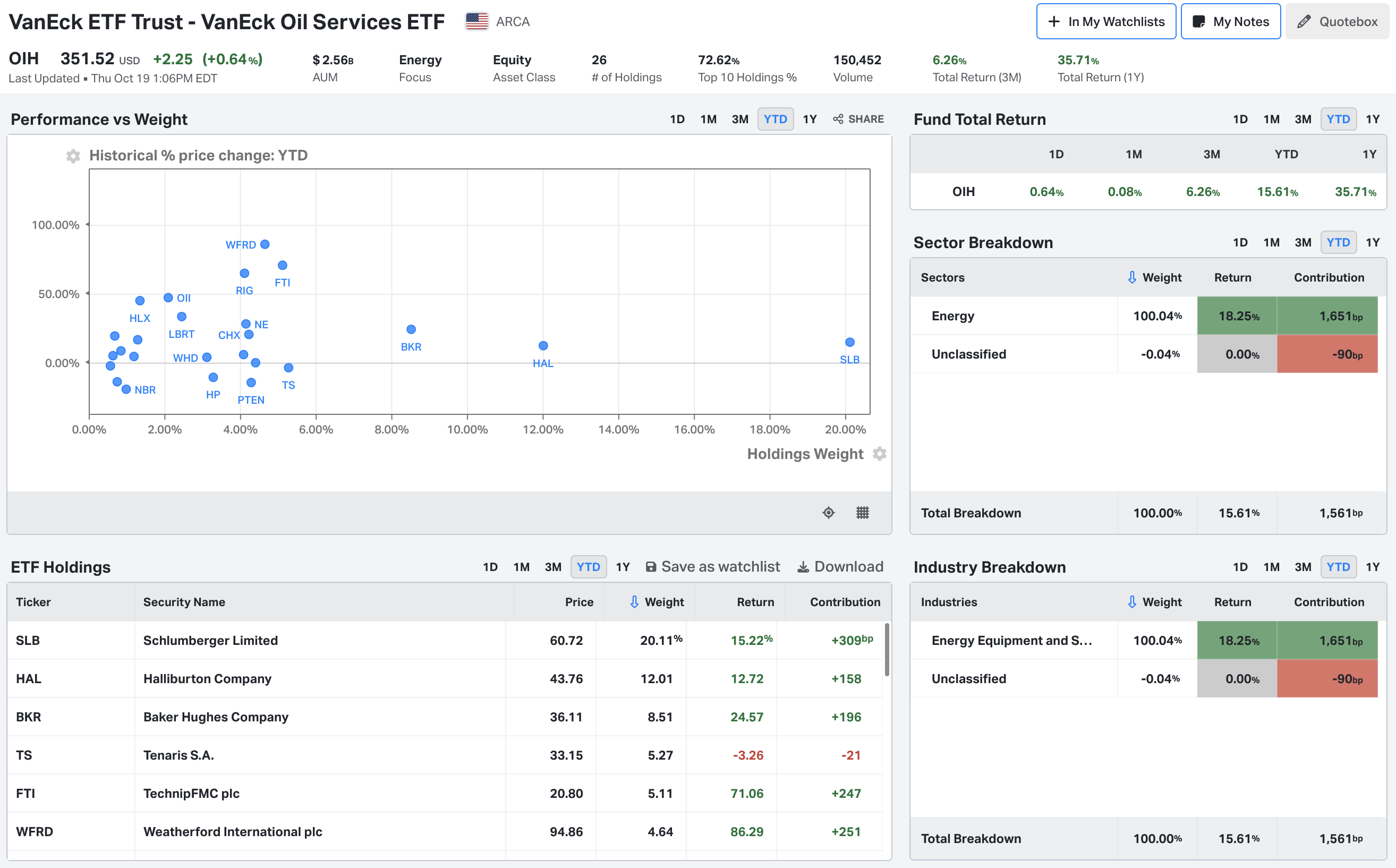The width and height of the screenshot is (1396, 868).
Task: Set Sector Breakdown to 1M
Action: pyautogui.click(x=1272, y=242)
